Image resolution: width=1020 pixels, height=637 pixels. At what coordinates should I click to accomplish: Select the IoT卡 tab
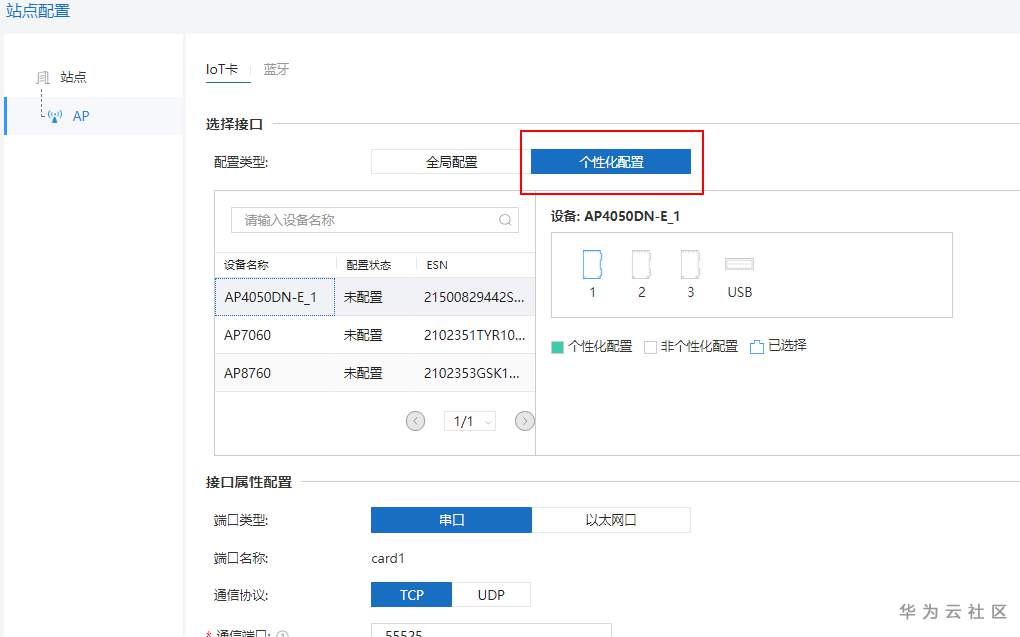222,69
